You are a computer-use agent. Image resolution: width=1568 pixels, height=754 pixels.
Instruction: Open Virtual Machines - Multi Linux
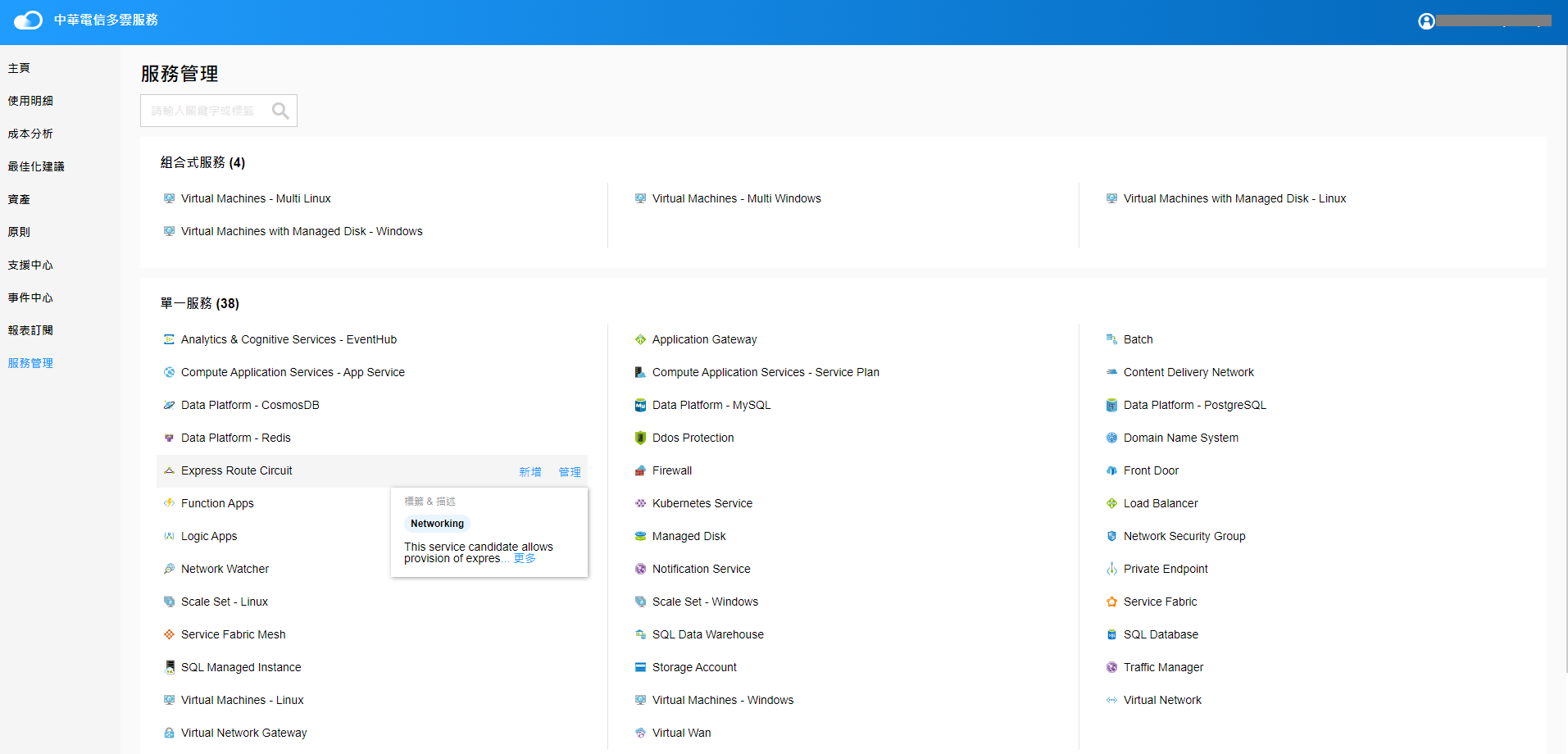tap(256, 198)
